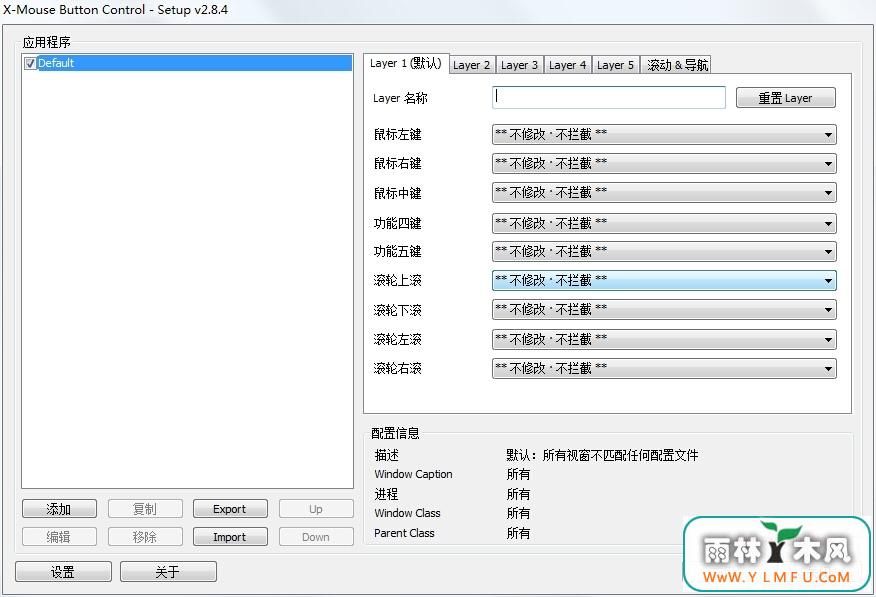Focus the Layer 名称 text field

(x=609, y=97)
